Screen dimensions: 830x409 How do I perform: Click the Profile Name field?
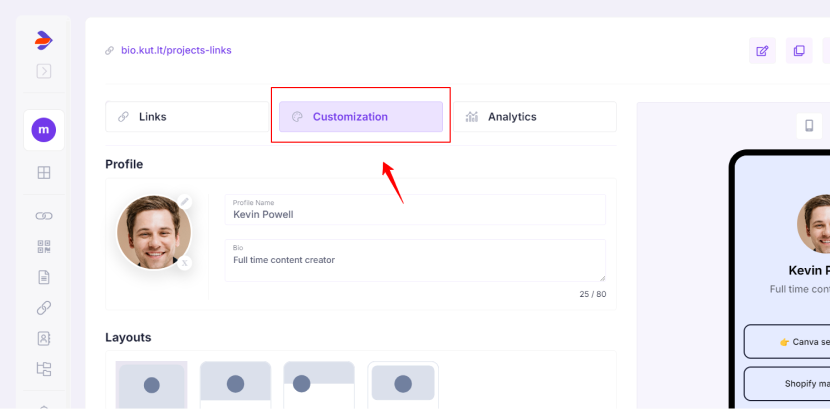pos(415,210)
